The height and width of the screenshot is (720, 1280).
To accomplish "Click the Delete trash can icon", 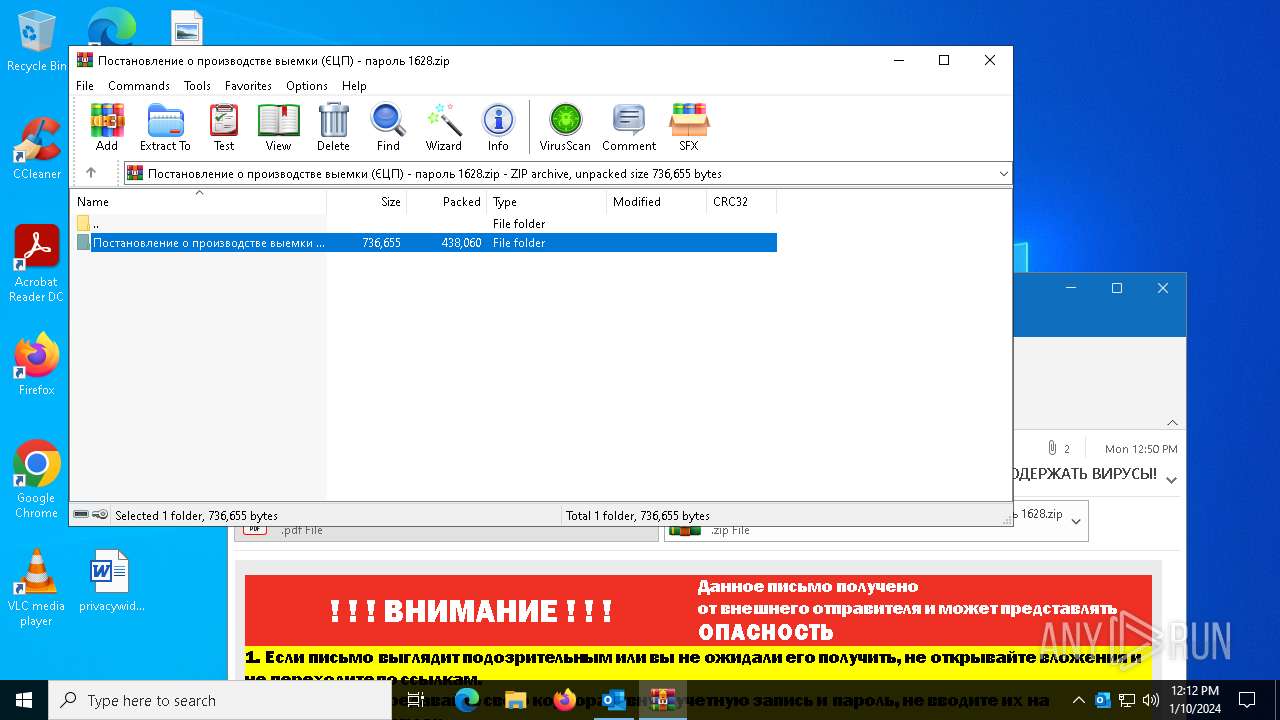I will pos(333,127).
